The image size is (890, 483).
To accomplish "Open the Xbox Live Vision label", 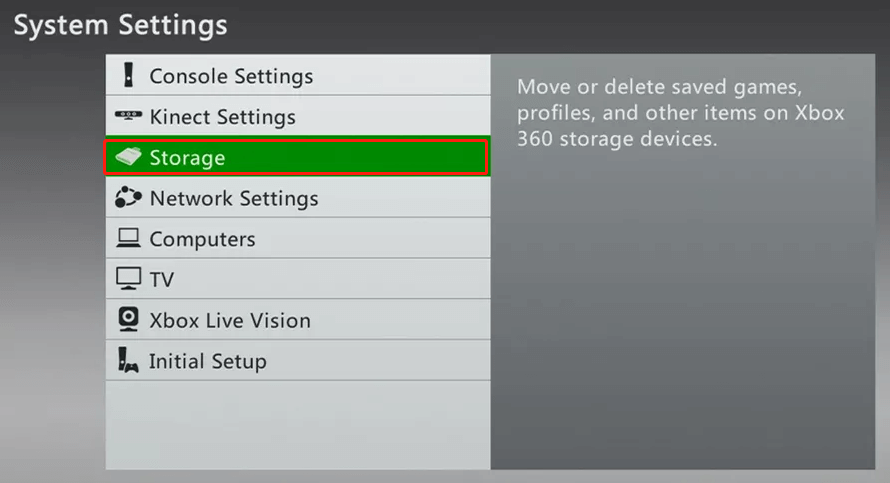I will (x=230, y=321).
